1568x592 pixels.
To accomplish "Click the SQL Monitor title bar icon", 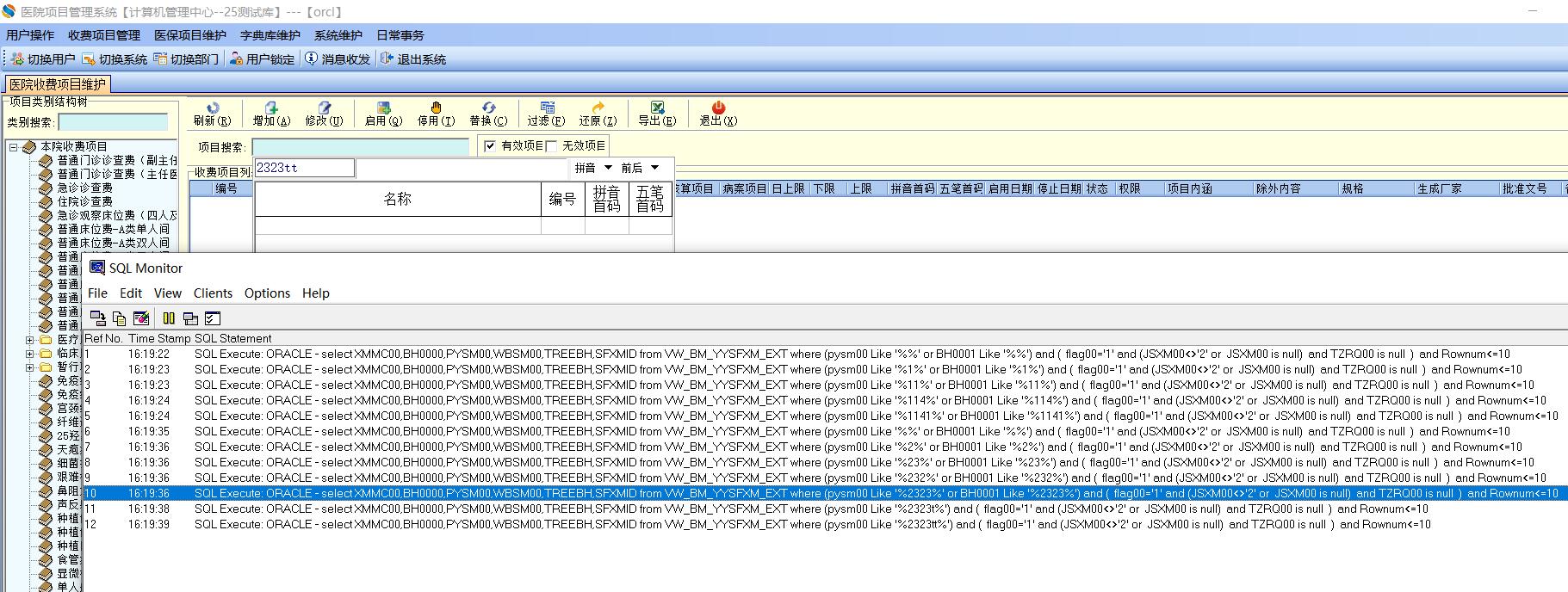I will click(x=97, y=268).
